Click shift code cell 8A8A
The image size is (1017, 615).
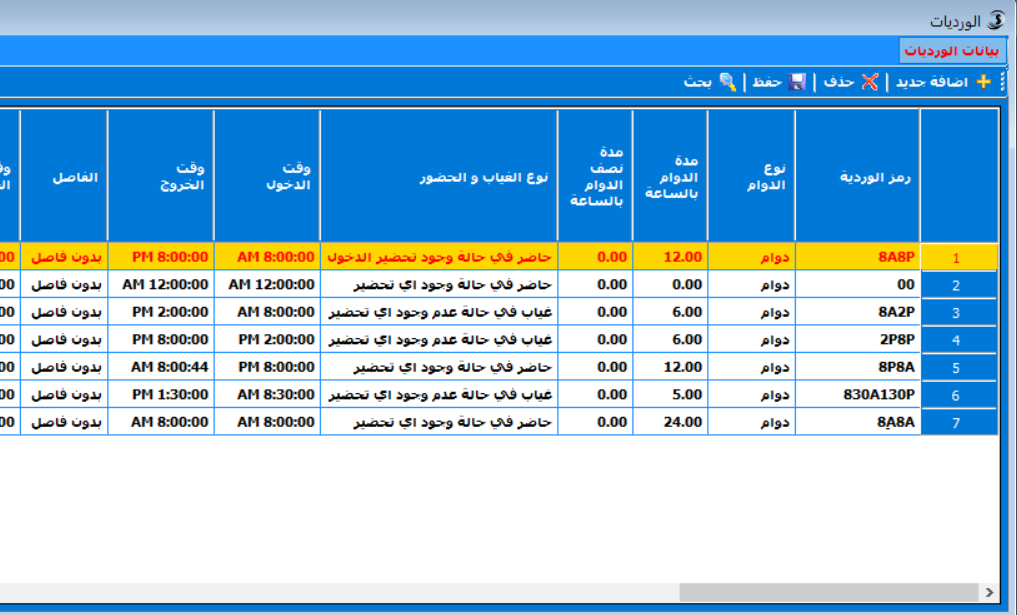tap(857, 422)
